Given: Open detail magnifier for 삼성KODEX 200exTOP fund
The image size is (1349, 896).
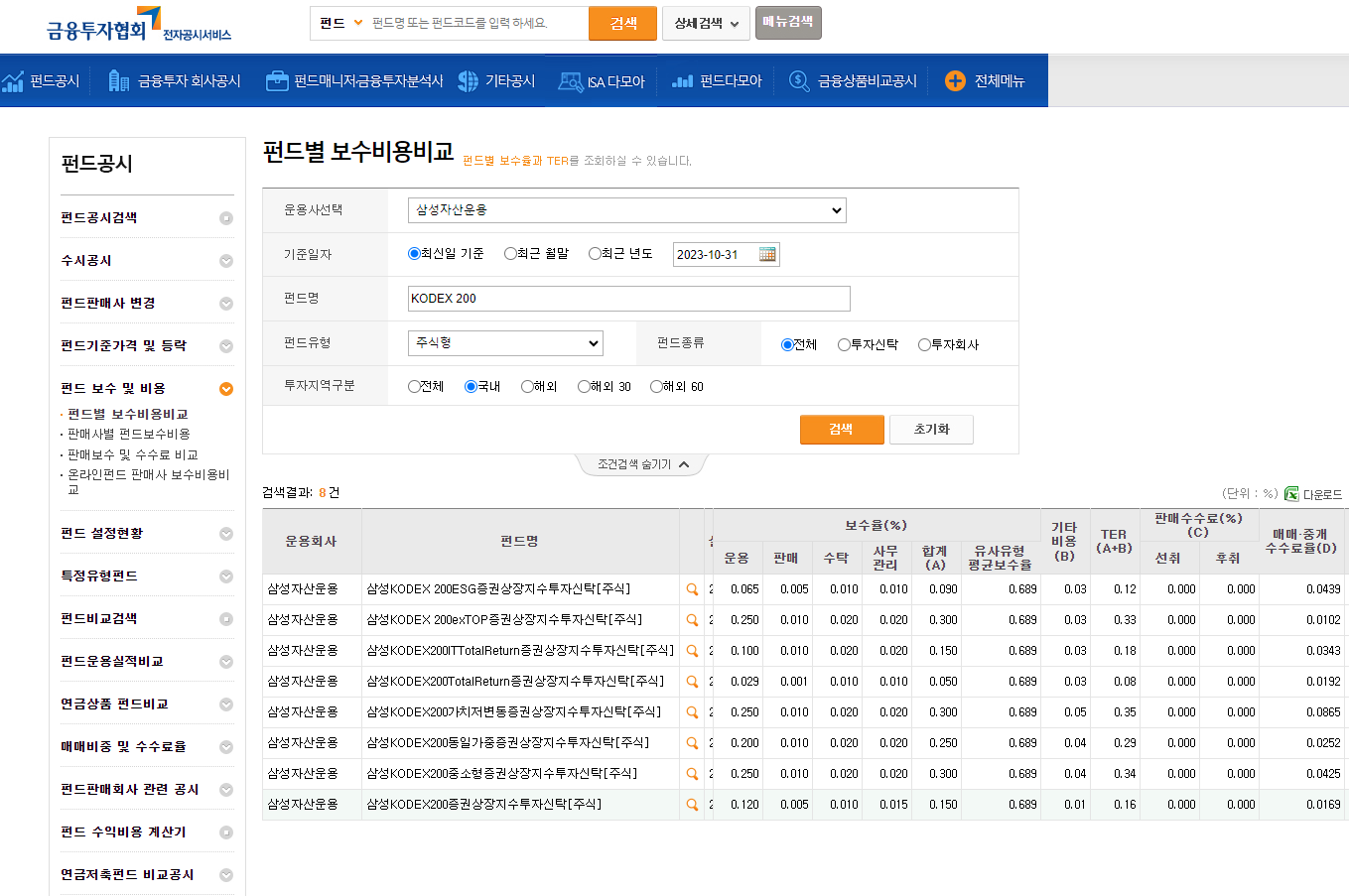Looking at the screenshot, I should [x=692, y=620].
